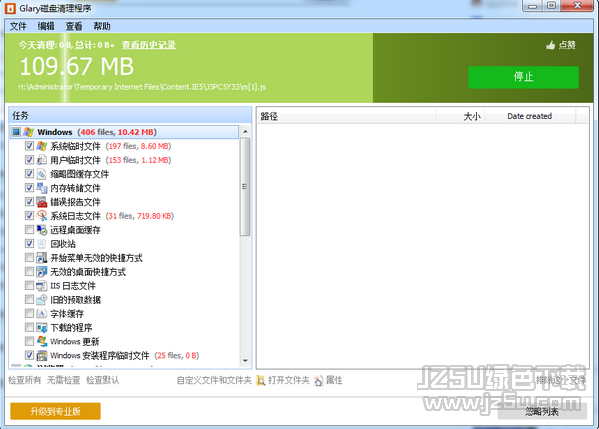
Task: Click scrollbar down arrow in task list
Action: coord(245,361)
